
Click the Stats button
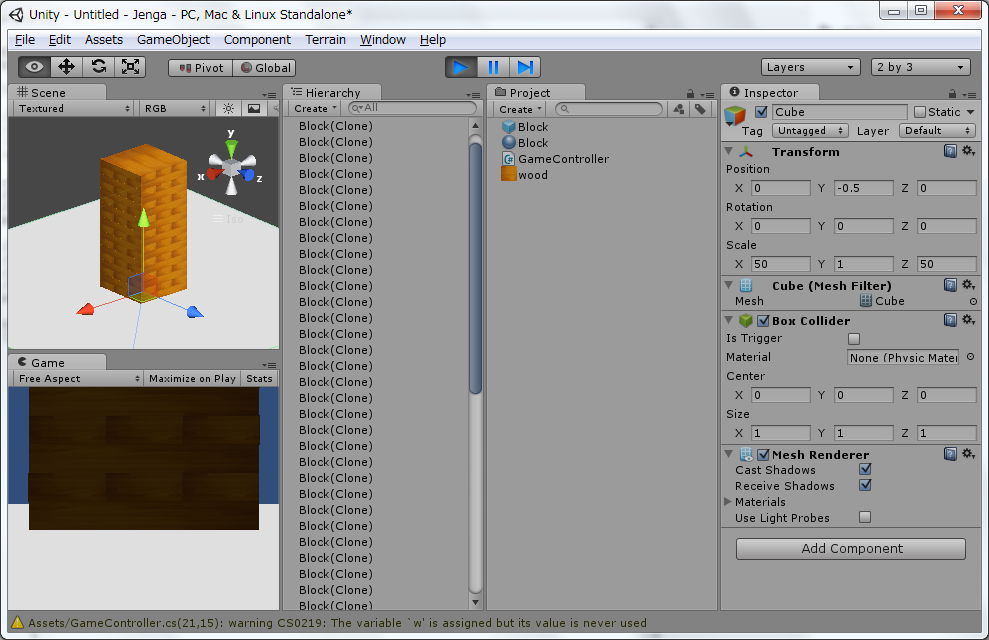tap(259, 378)
